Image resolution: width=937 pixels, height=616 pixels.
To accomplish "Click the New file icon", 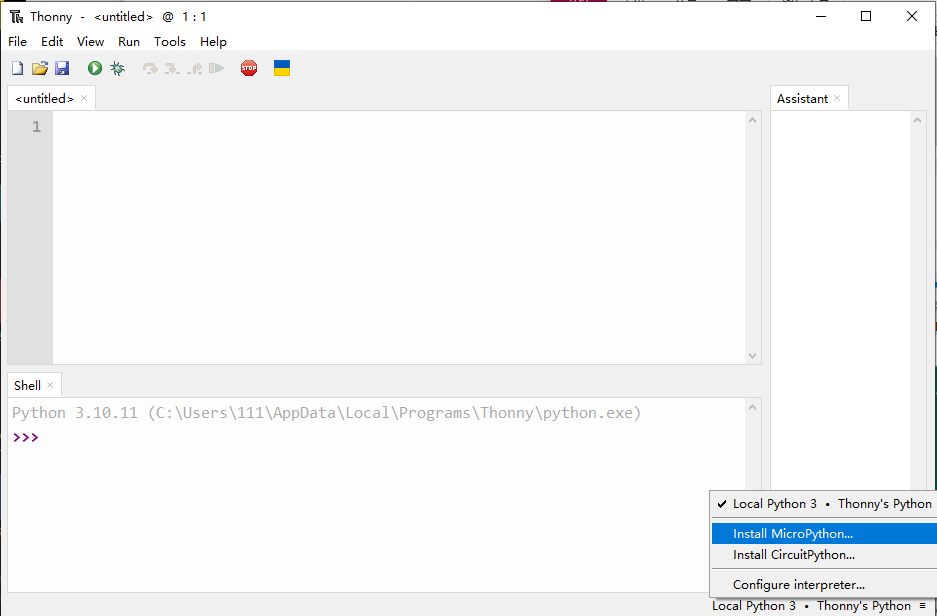I will (17, 68).
